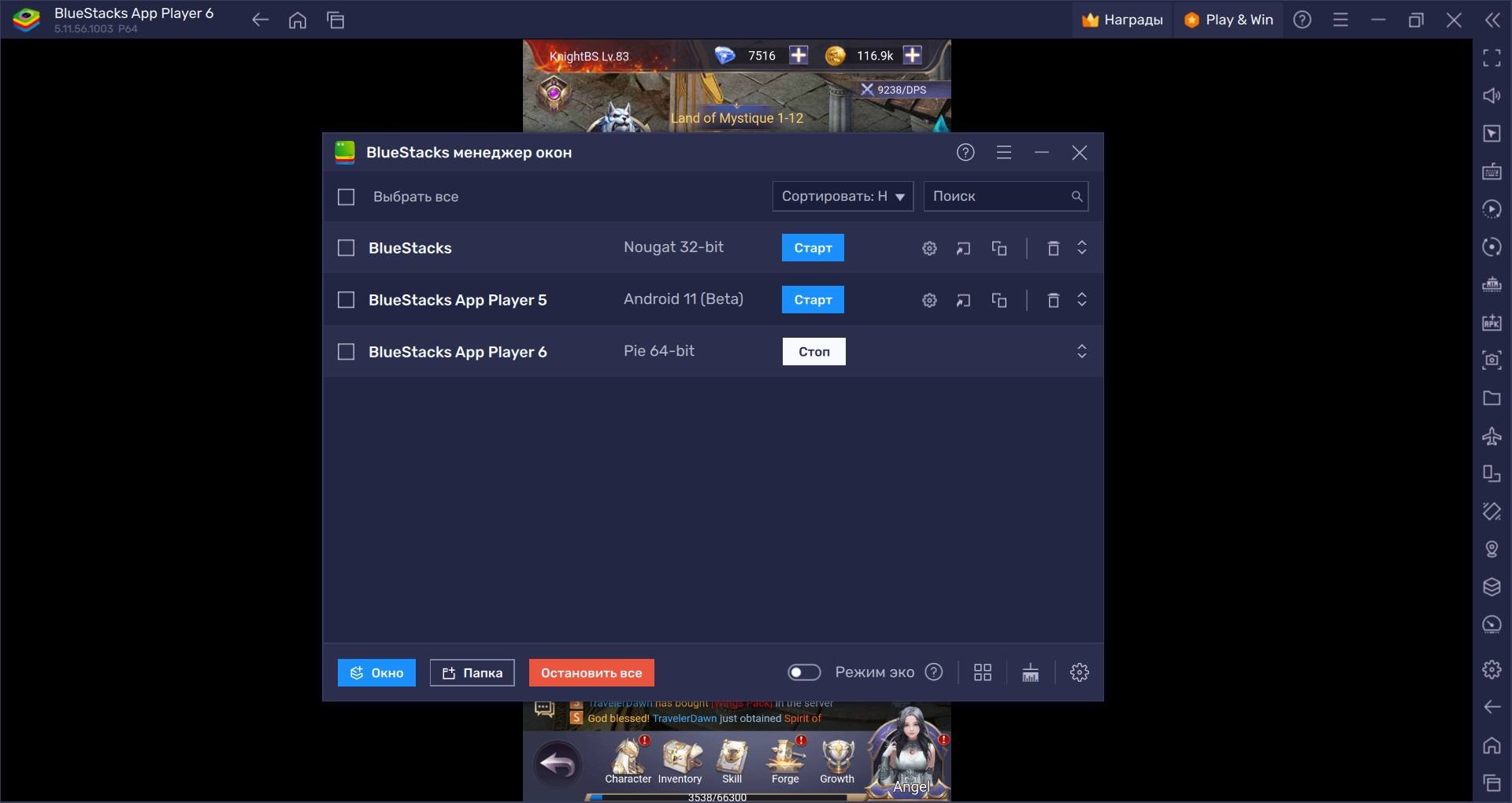Open top bar help question mark icon
This screenshot has height=803, width=1512.
tap(1303, 20)
